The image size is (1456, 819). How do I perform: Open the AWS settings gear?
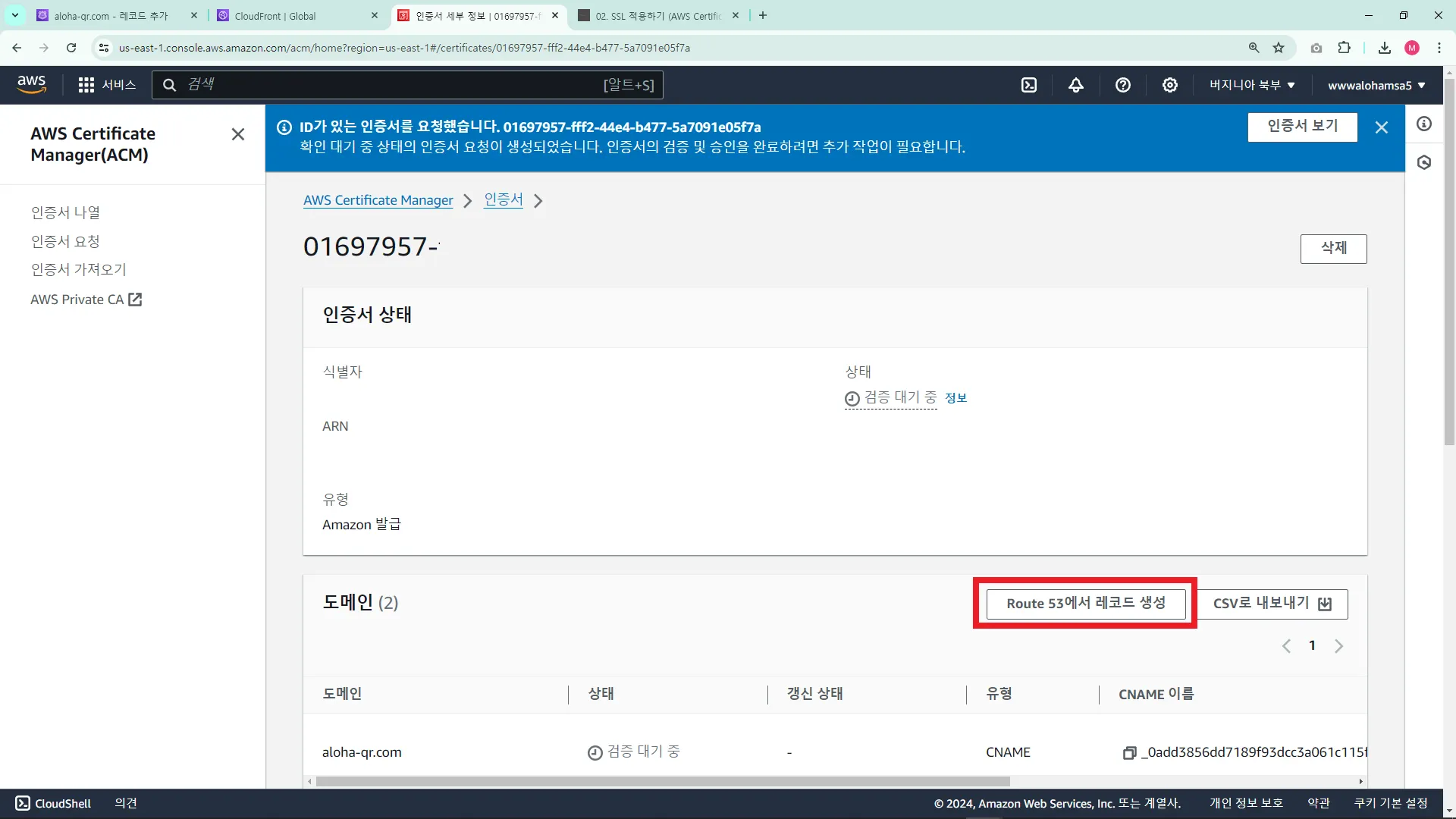tap(1169, 85)
